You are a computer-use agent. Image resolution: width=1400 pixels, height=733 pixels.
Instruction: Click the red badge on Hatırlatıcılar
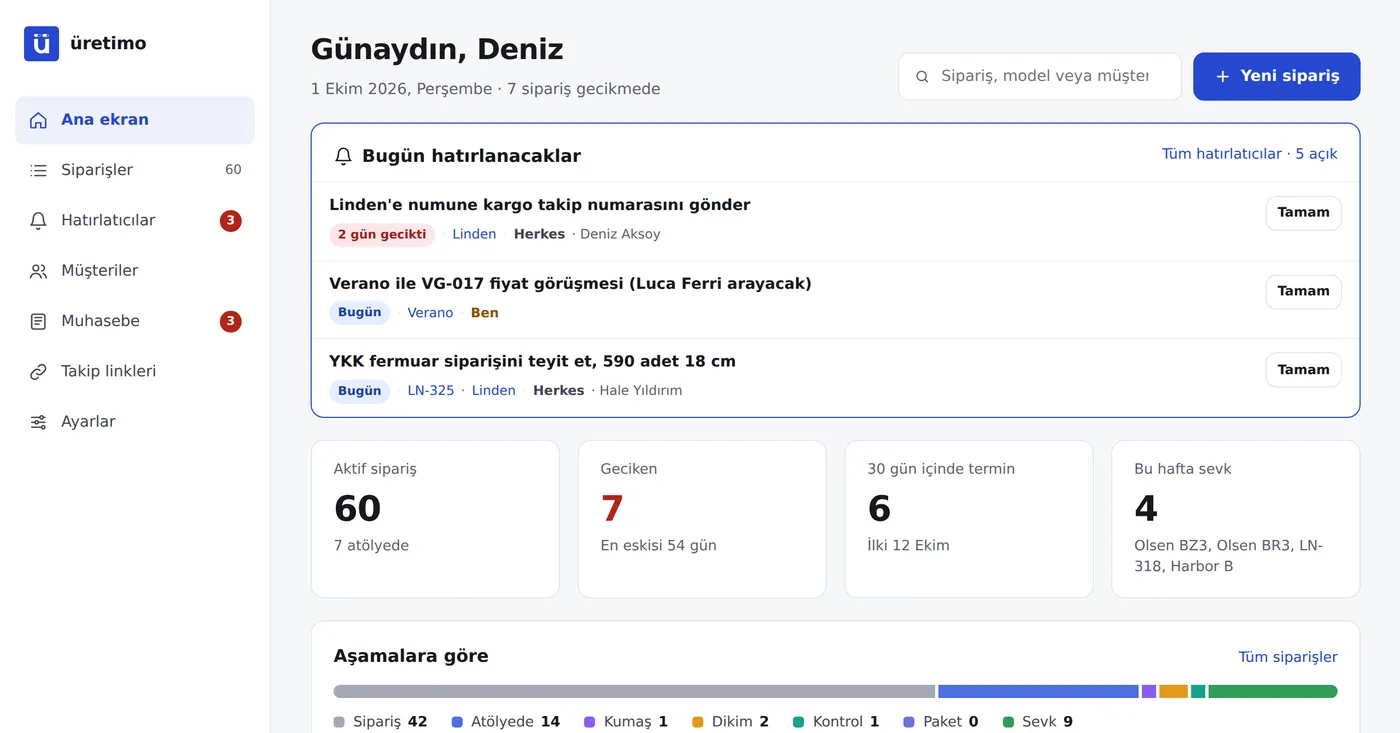click(231, 221)
